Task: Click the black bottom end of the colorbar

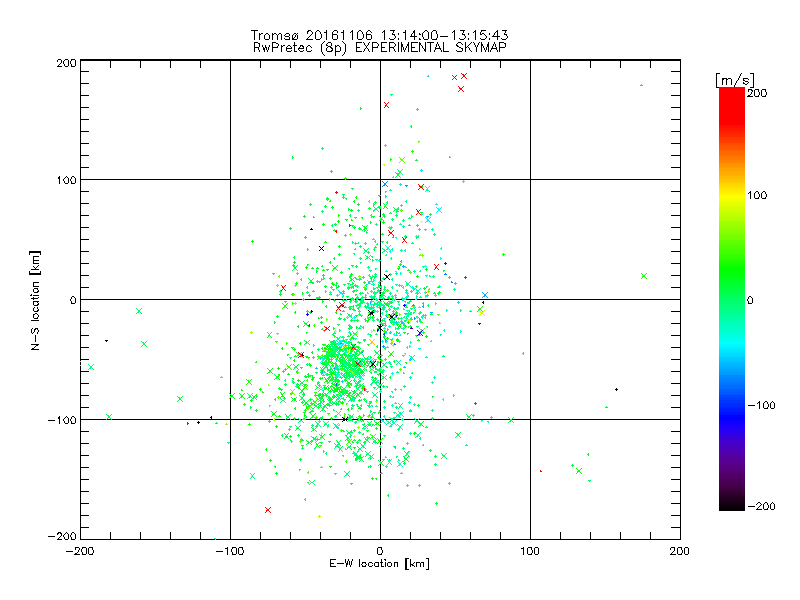Action: pyautogui.click(x=732, y=503)
